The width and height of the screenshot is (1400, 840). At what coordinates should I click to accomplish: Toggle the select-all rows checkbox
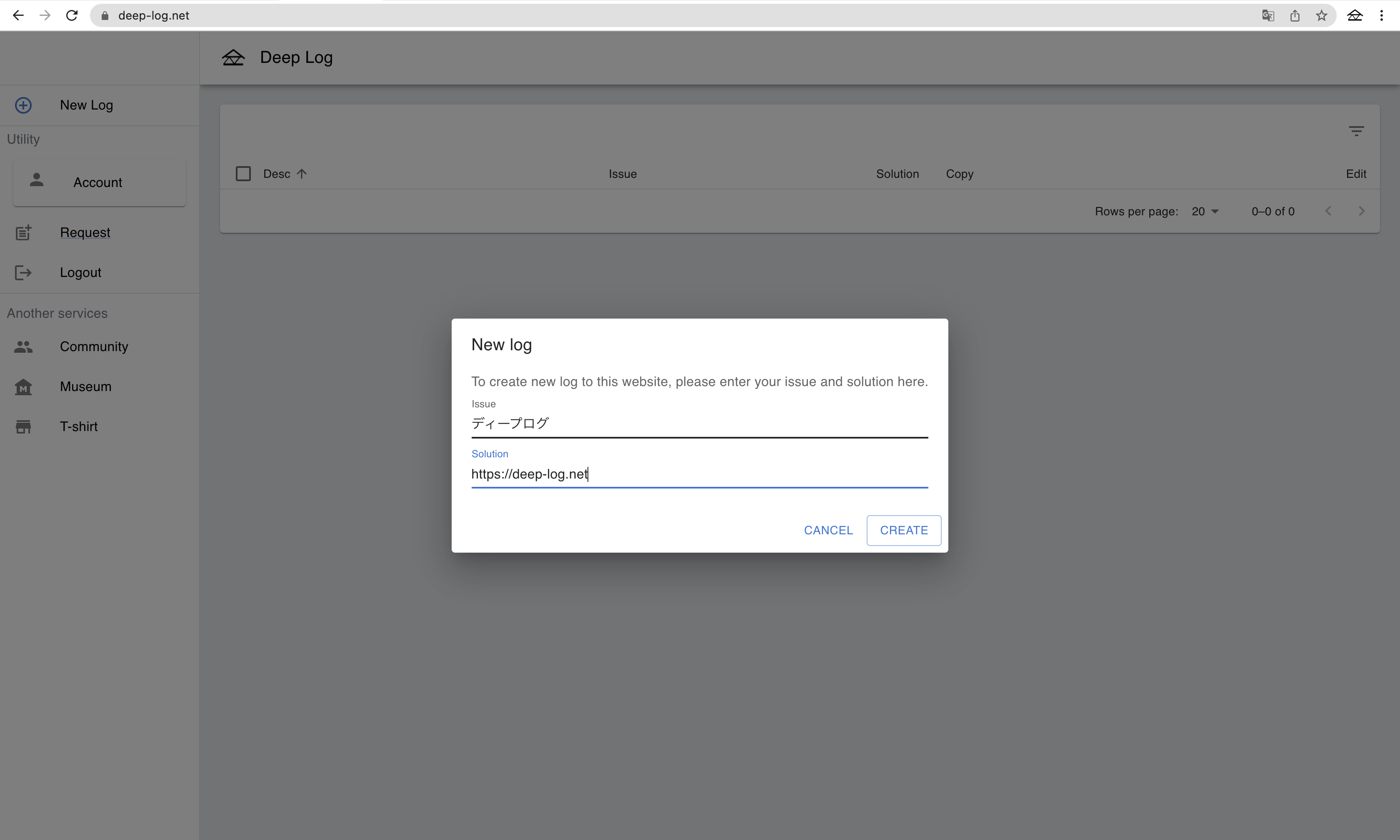(x=243, y=174)
